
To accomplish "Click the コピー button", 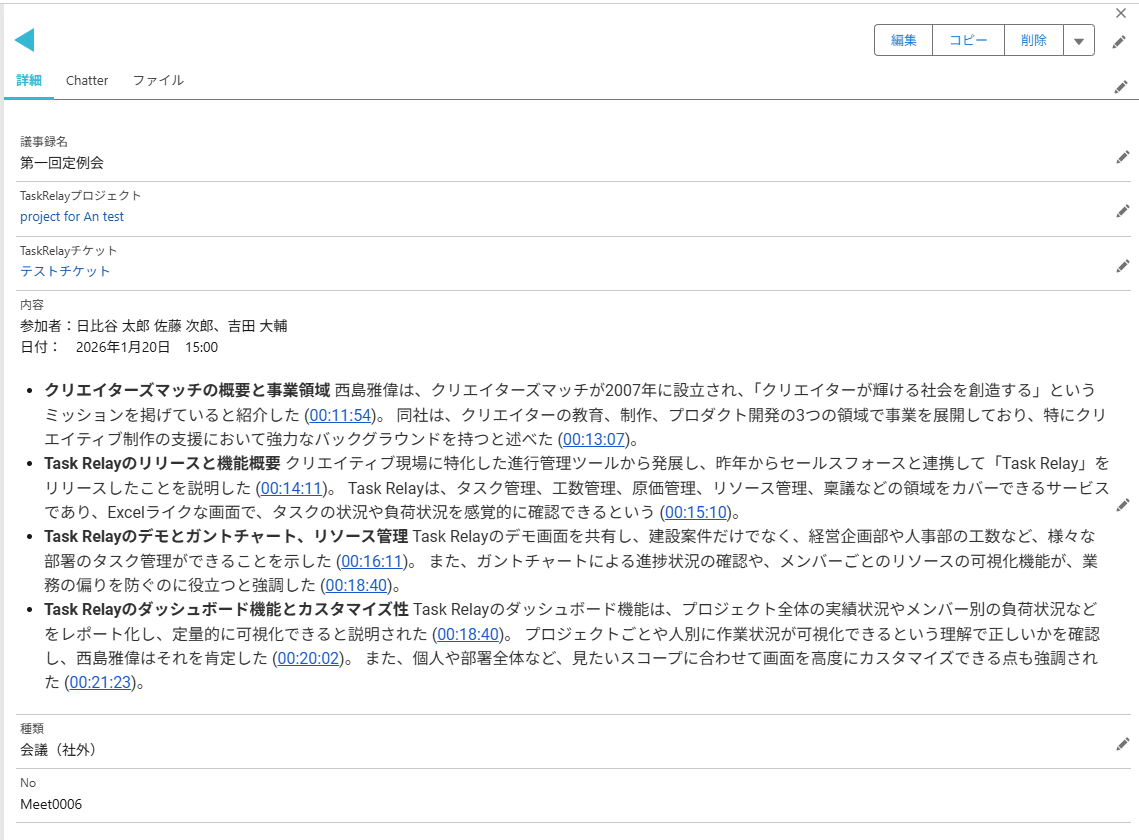I will (x=968, y=41).
